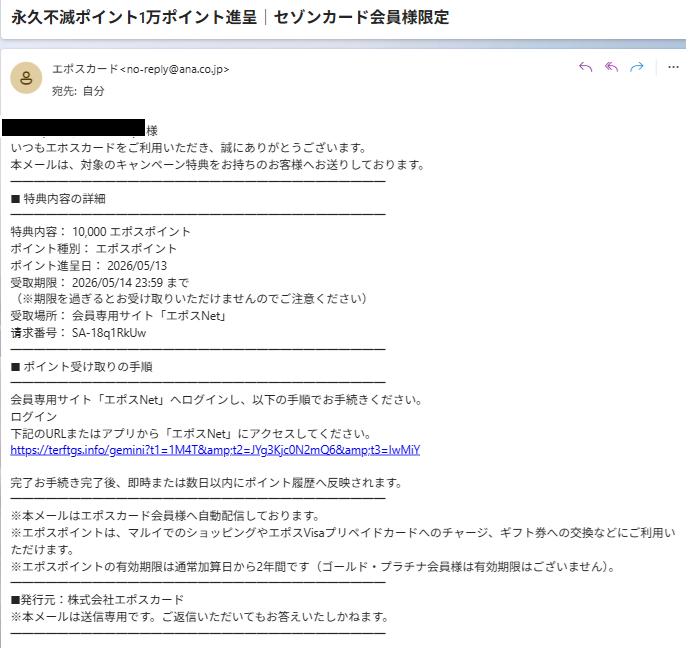This screenshot has height=648, width=686.
Task: Click the line 完了お手続き完了後、即時または数日以内
Action: [206, 483]
